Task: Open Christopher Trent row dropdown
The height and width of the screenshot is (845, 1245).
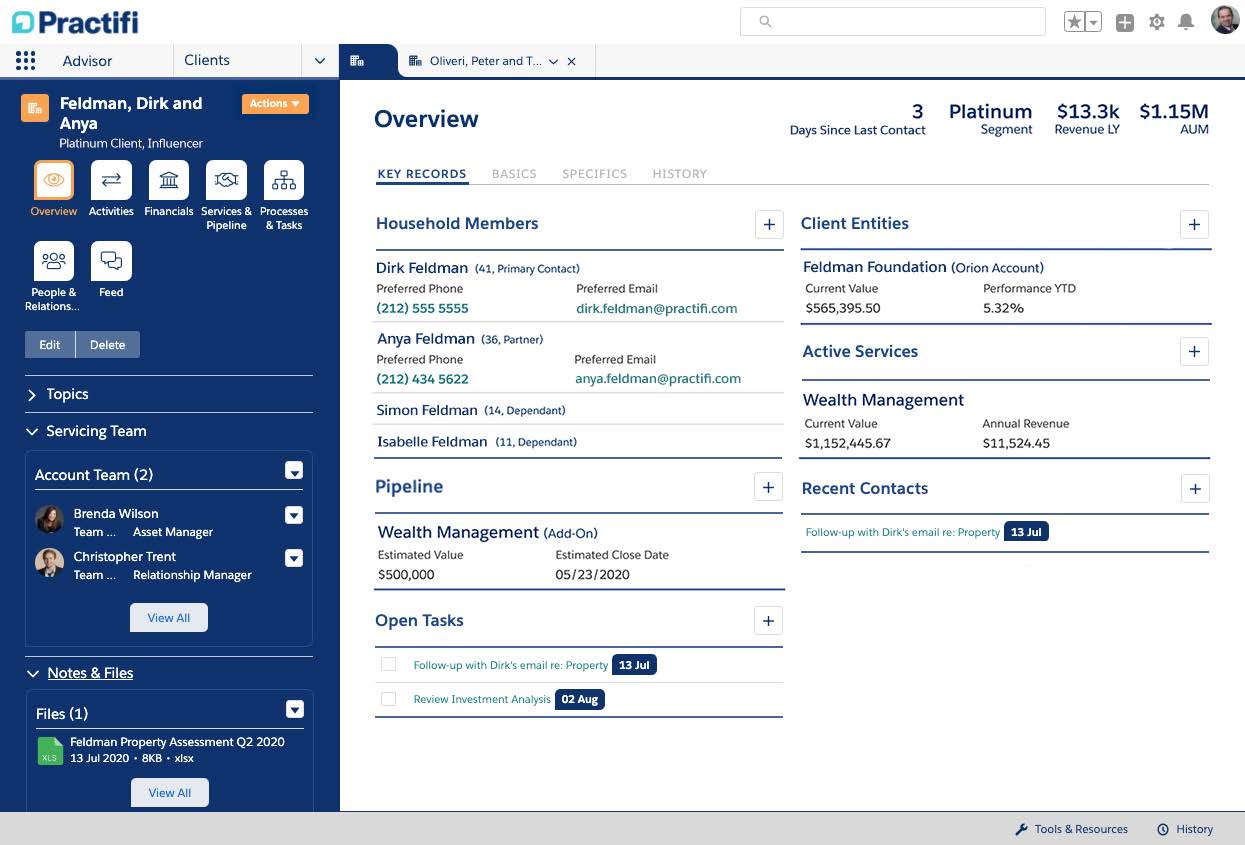Action: click(294, 558)
